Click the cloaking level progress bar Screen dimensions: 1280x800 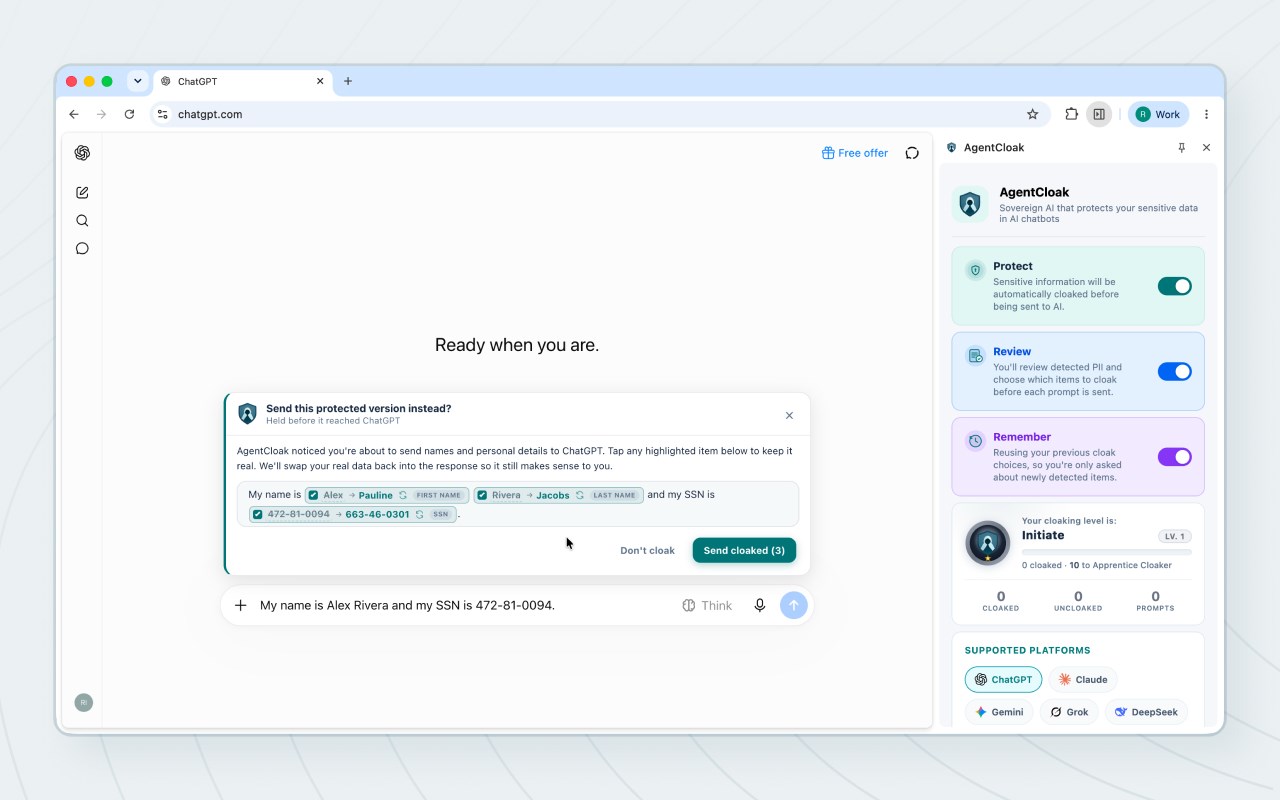tap(1107, 552)
